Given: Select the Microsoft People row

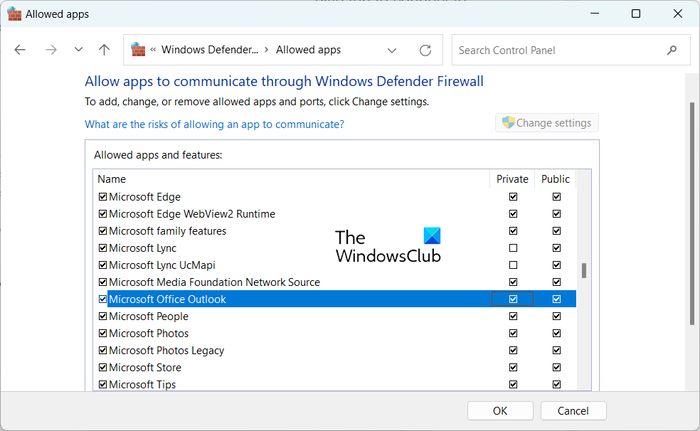Looking at the screenshot, I should [x=149, y=316].
